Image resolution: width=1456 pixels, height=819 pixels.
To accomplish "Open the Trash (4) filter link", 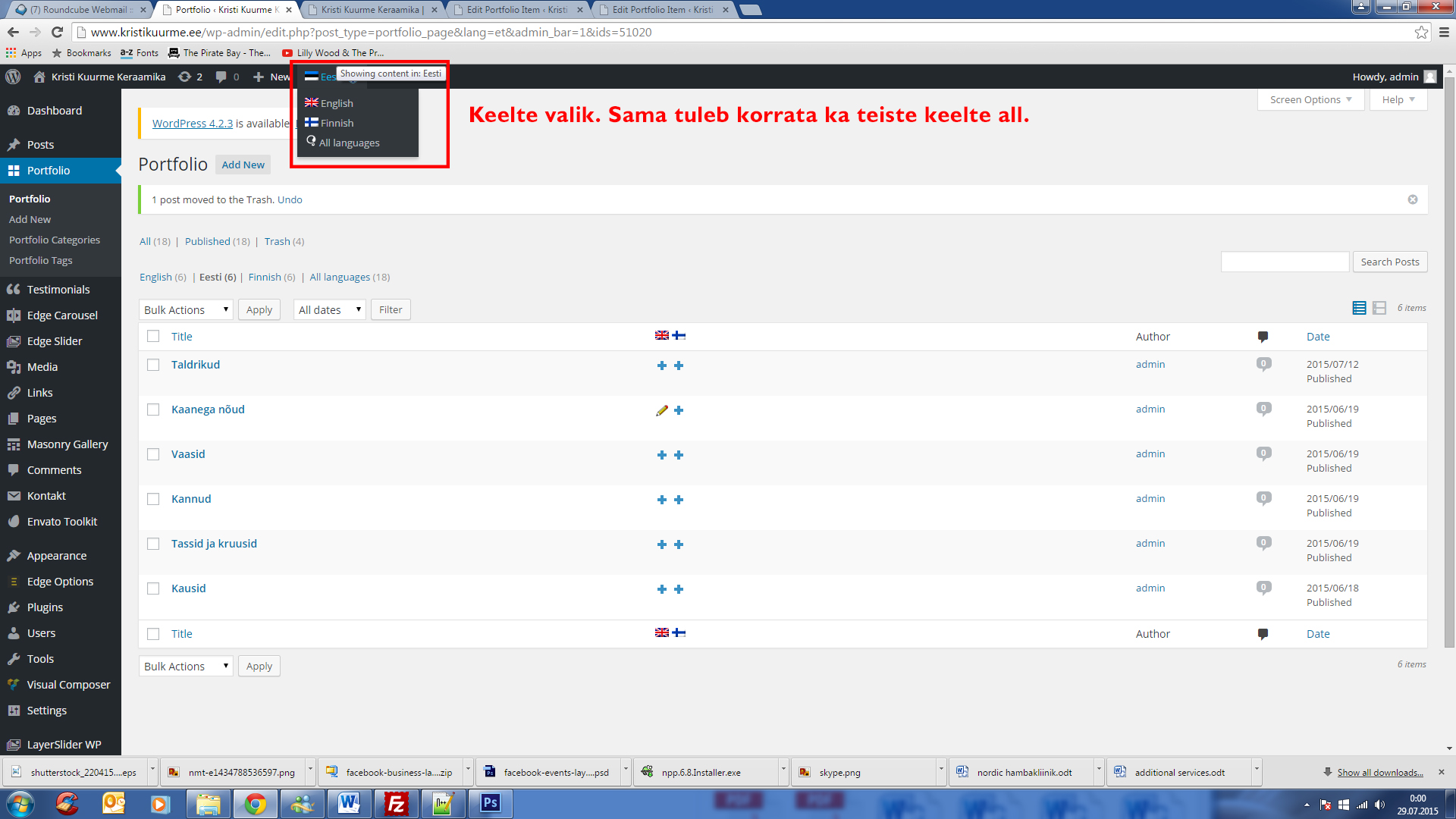I will click(284, 241).
